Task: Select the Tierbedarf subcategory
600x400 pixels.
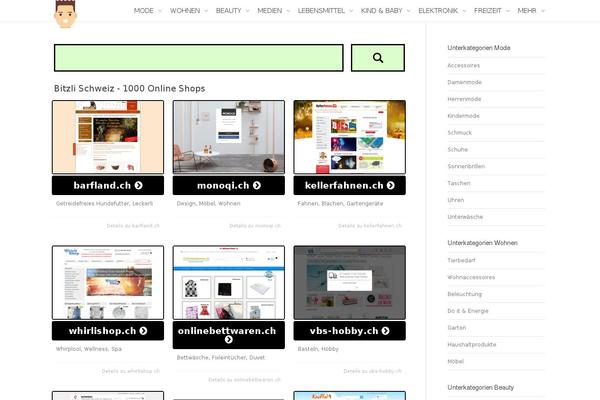Action: [x=461, y=260]
